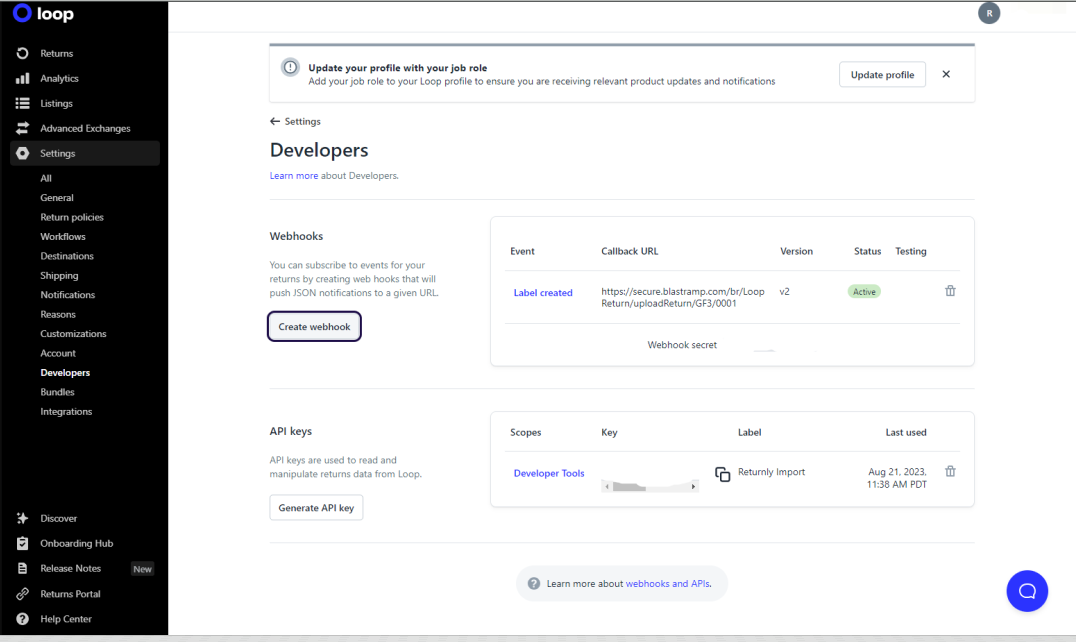The height and width of the screenshot is (642, 1076).
Task: Click the Returnly Import label
Action: coord(771,472)
